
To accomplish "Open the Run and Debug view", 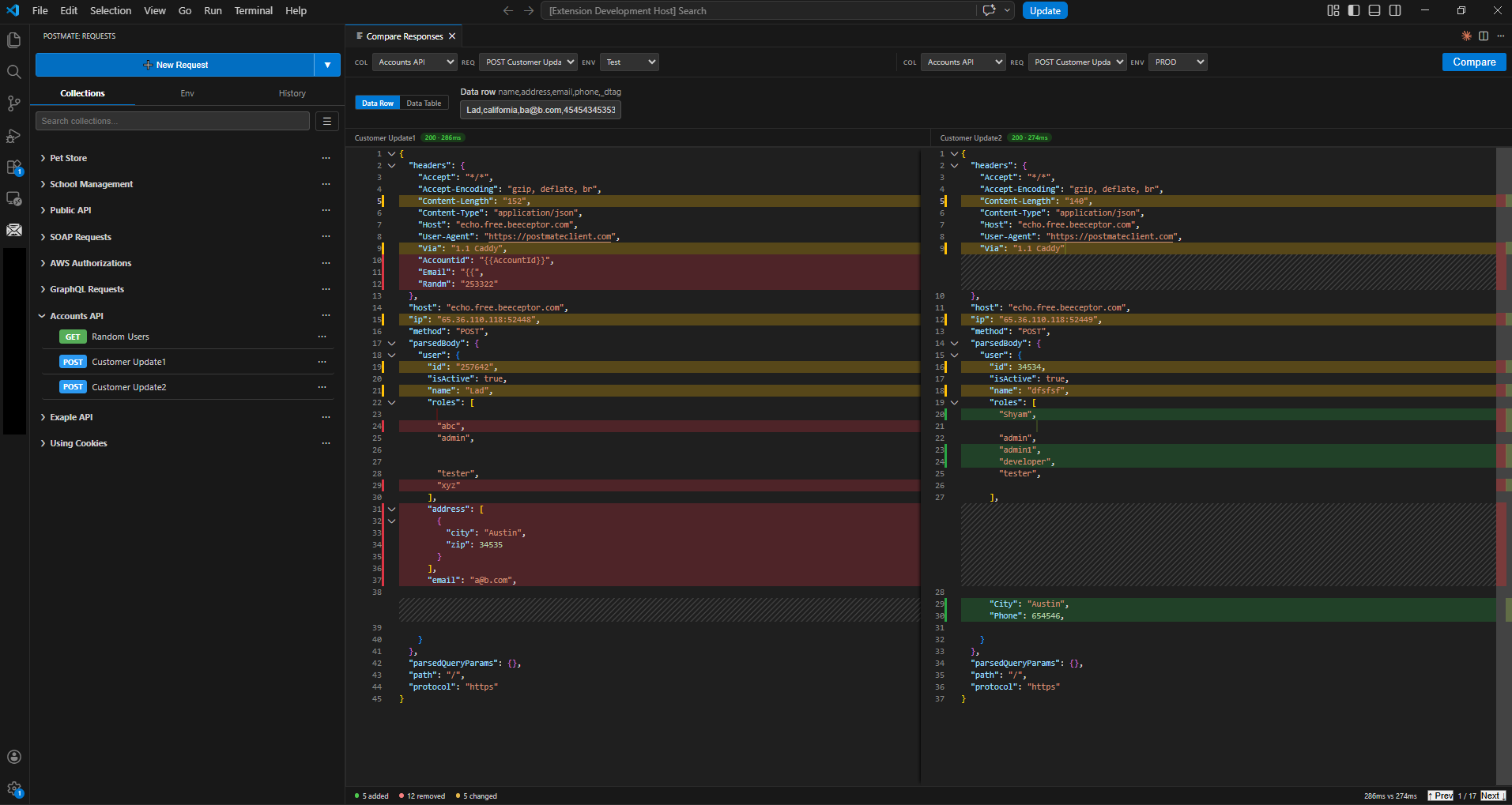I will coord(13,136).
